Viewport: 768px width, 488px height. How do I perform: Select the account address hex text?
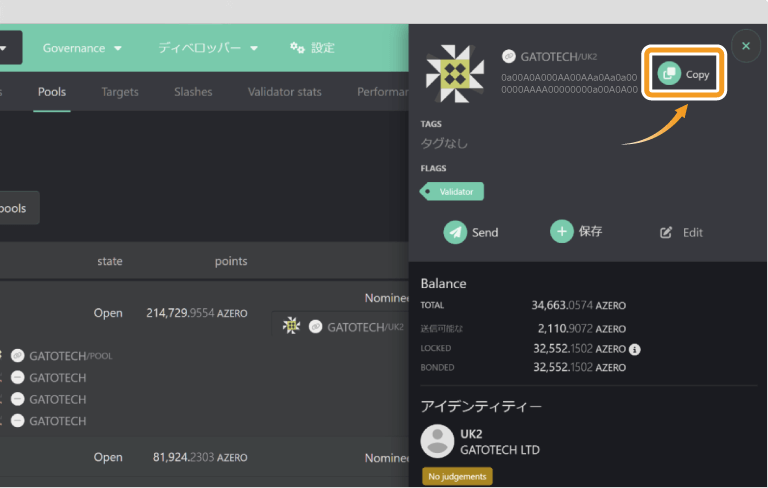569,83
